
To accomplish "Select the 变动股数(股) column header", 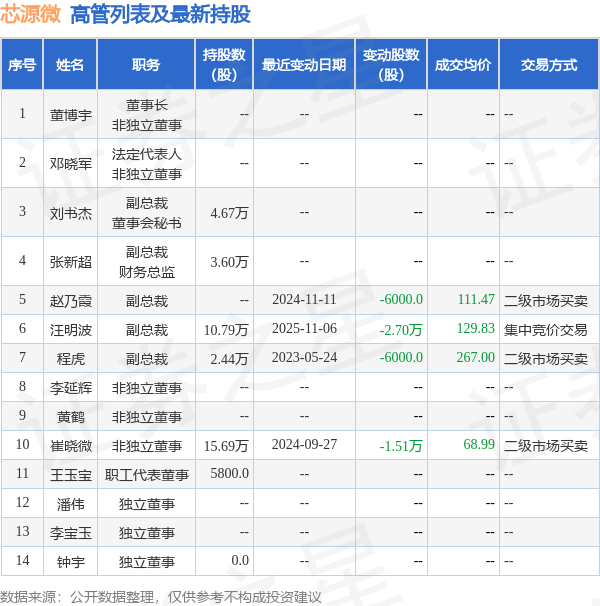I will click(391, 65).
